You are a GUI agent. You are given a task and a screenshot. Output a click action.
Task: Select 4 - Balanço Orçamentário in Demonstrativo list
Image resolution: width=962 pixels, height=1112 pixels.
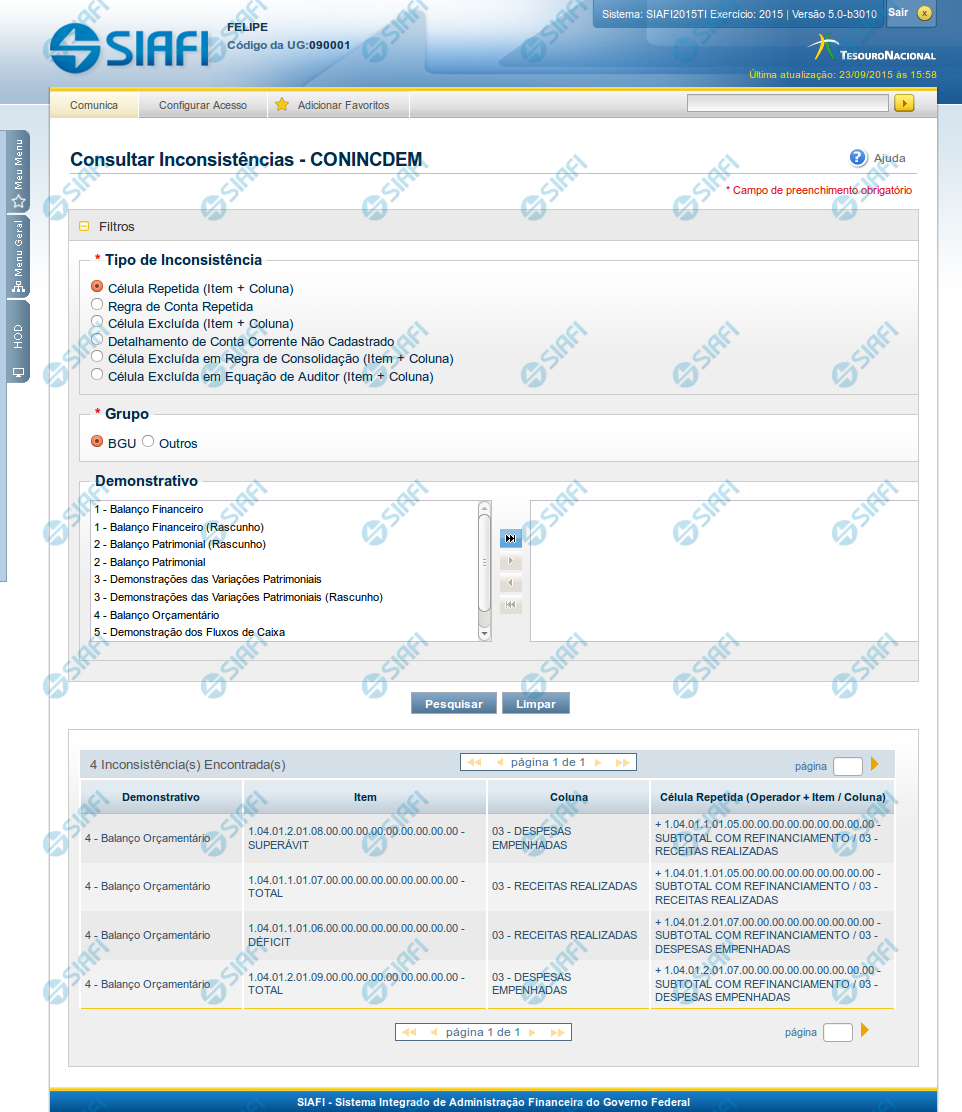[x=157, y=615]
